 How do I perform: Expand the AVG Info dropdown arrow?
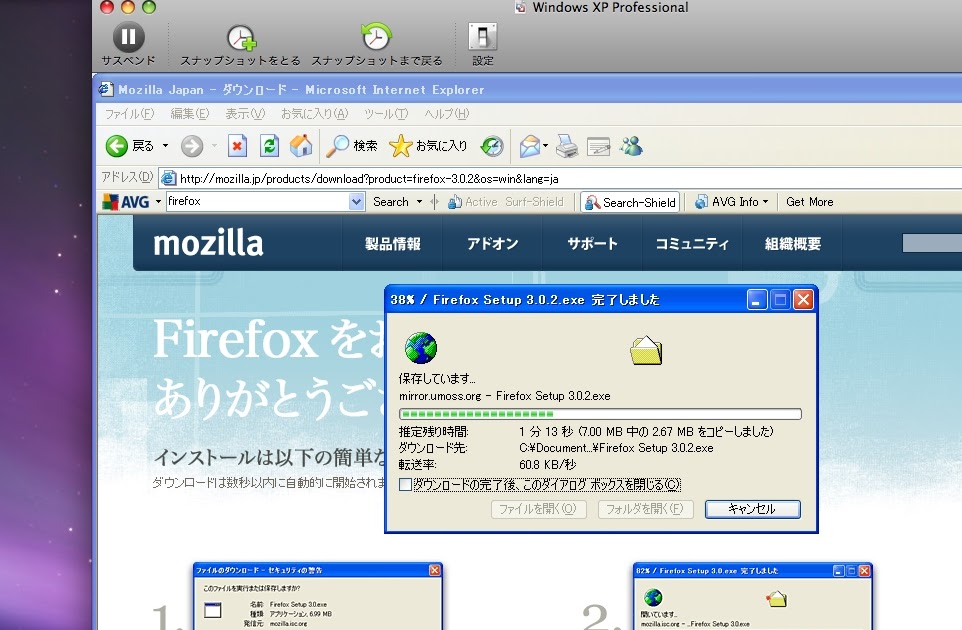[765, 202]
